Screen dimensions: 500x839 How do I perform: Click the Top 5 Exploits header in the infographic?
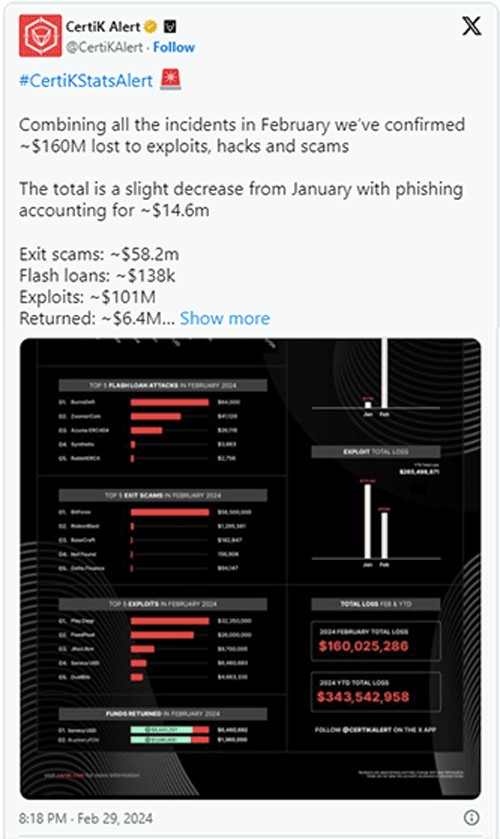[x=163, y=604]
